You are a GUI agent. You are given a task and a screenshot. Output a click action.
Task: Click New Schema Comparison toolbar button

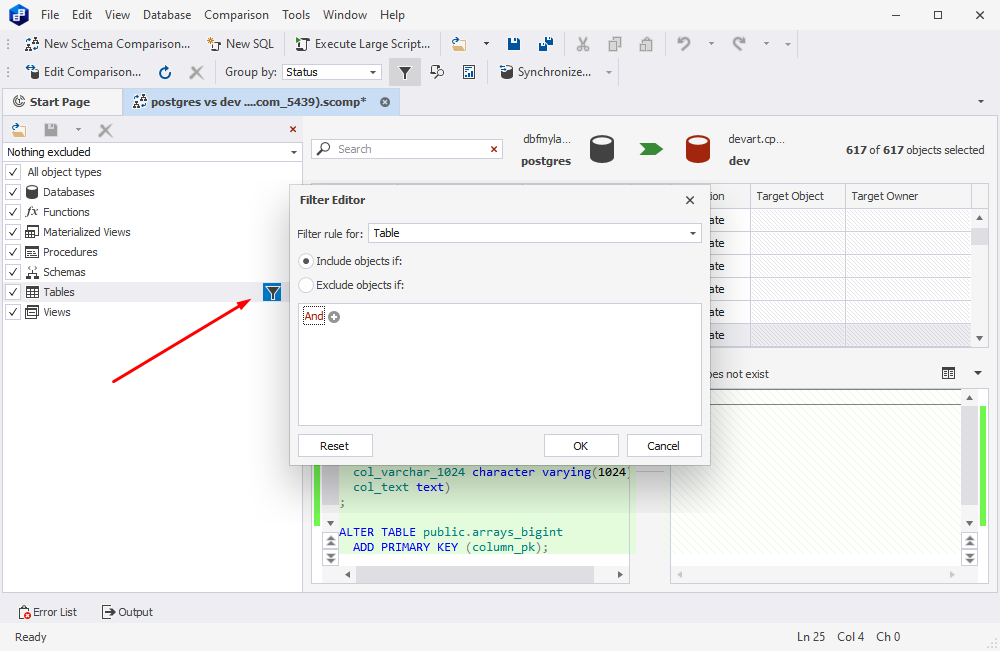(x=107, y=44)
